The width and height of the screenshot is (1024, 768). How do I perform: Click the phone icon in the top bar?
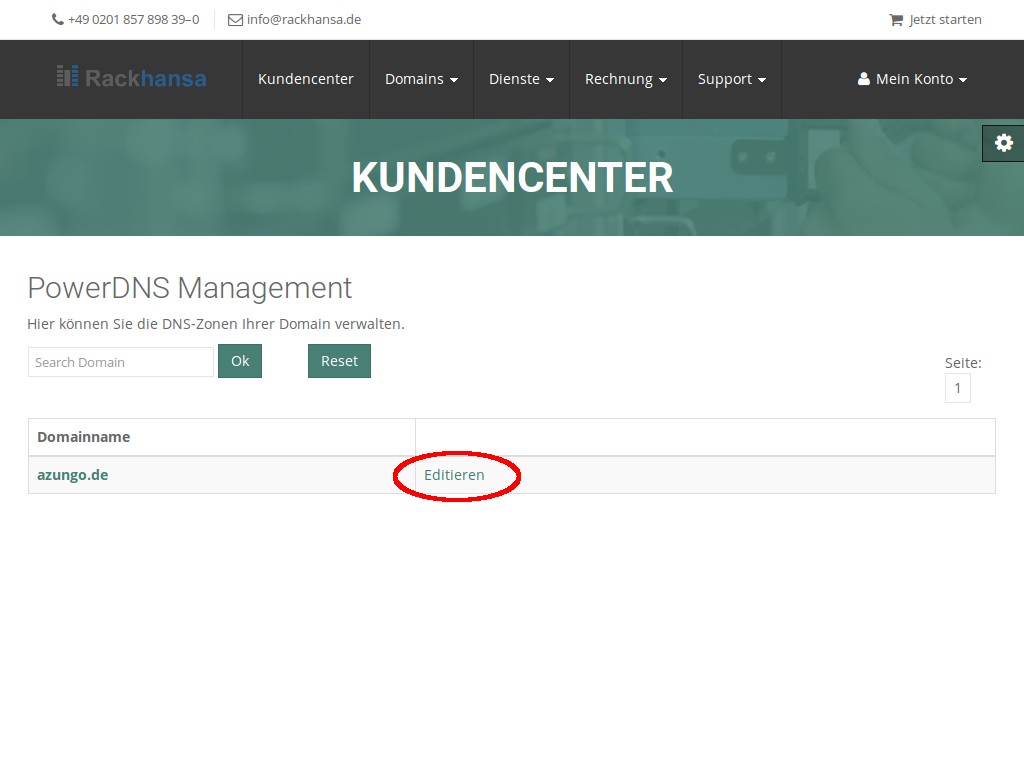[57, 20]
